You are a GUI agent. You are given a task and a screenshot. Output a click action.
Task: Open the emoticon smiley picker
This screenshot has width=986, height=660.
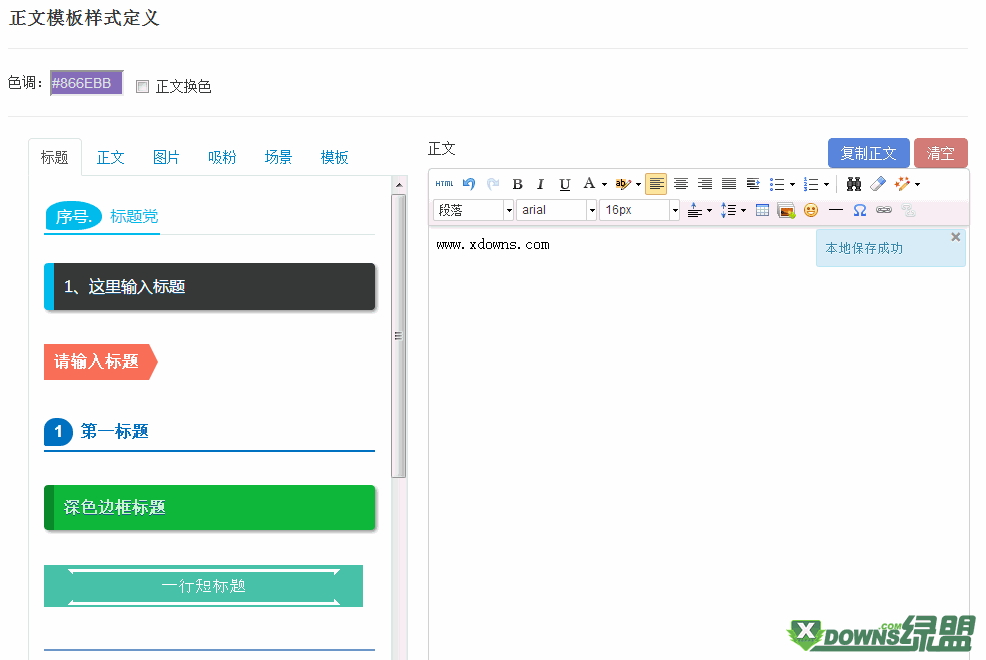811,210
